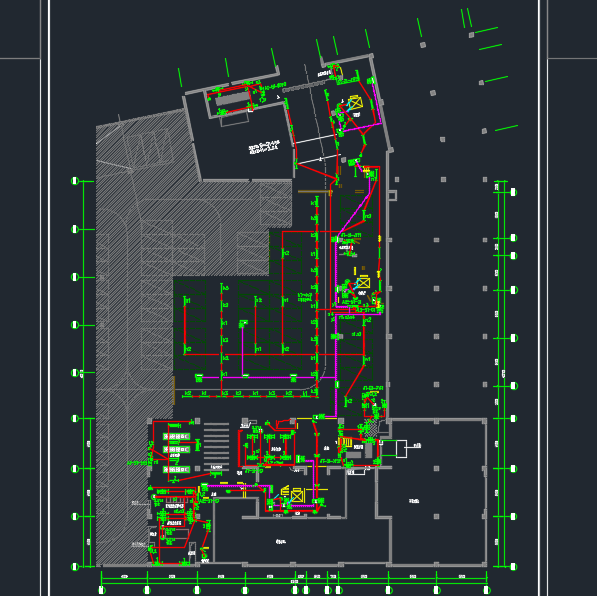Select the long horizontal magenta line below the parking bays

pos(268,377)
